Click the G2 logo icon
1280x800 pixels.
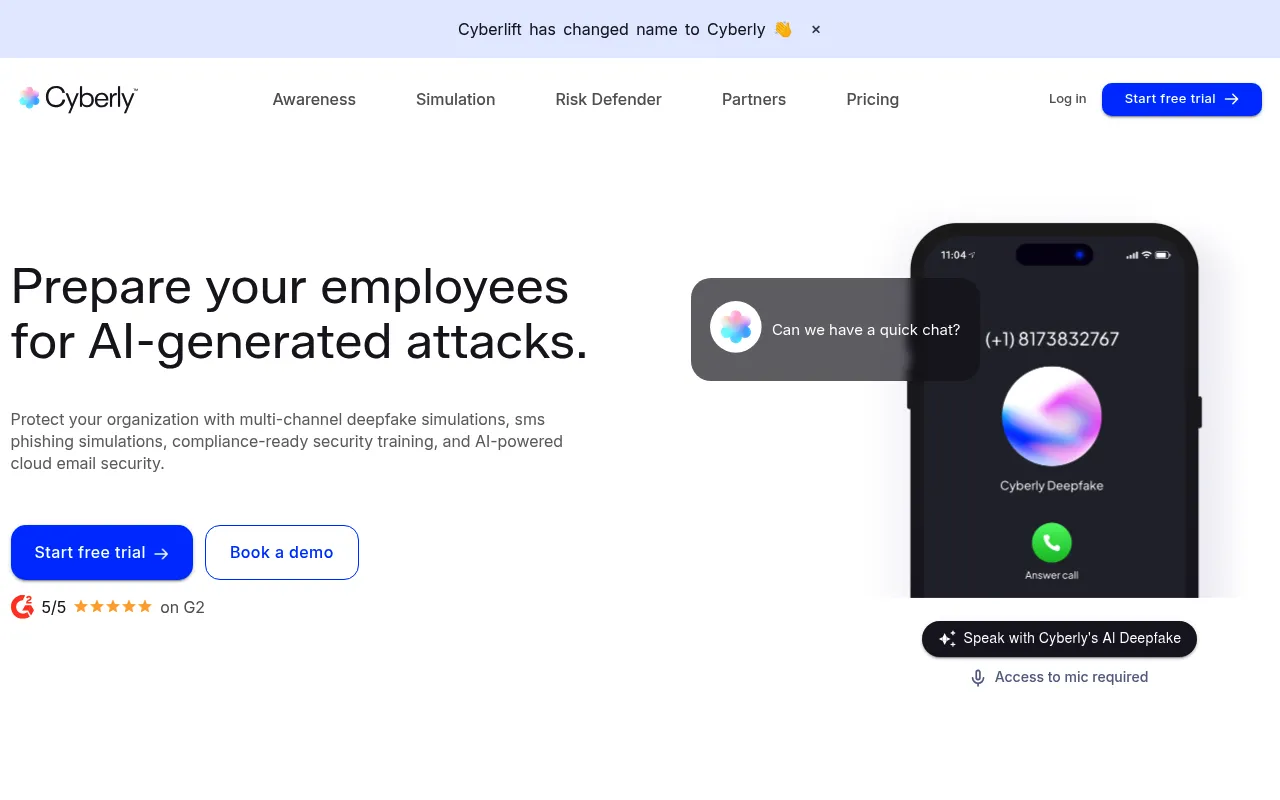(x=22, y=607)
